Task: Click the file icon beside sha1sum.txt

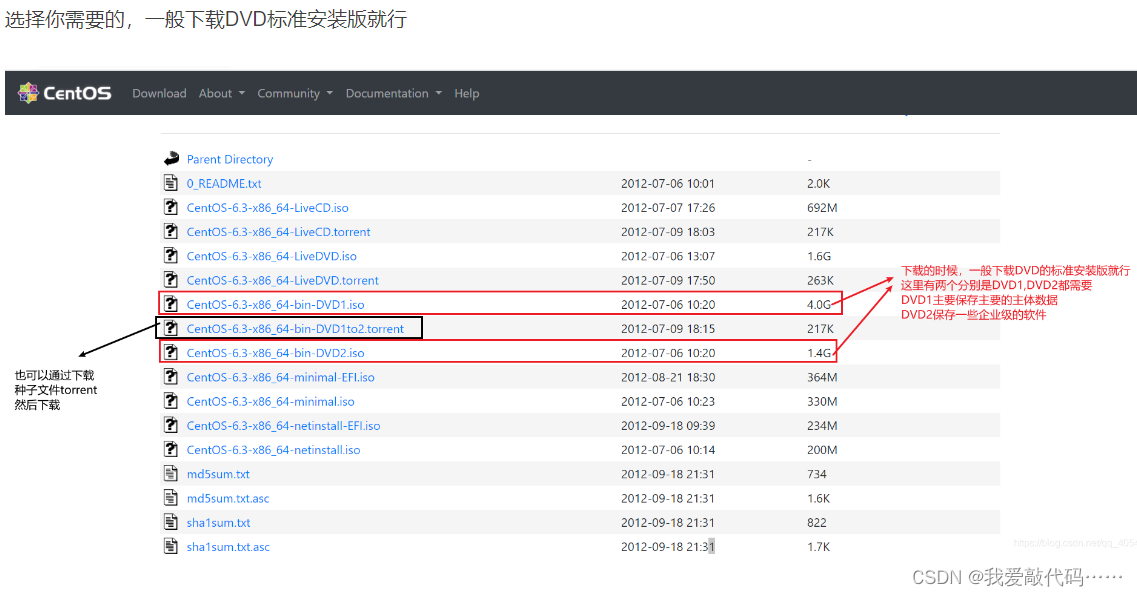Action: tap(170, 522)
